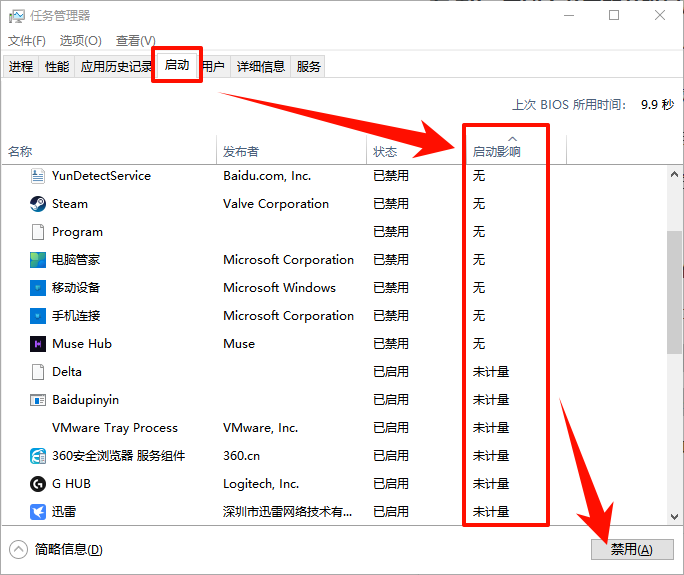Click the Muse Hub purple icon
This screenshot has height=575, width=684.
38,344
